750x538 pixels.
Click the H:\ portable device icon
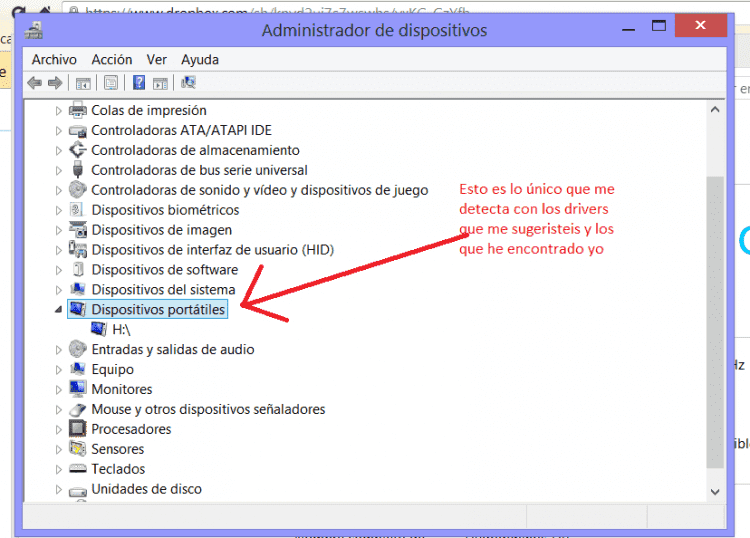click(99, 329)
